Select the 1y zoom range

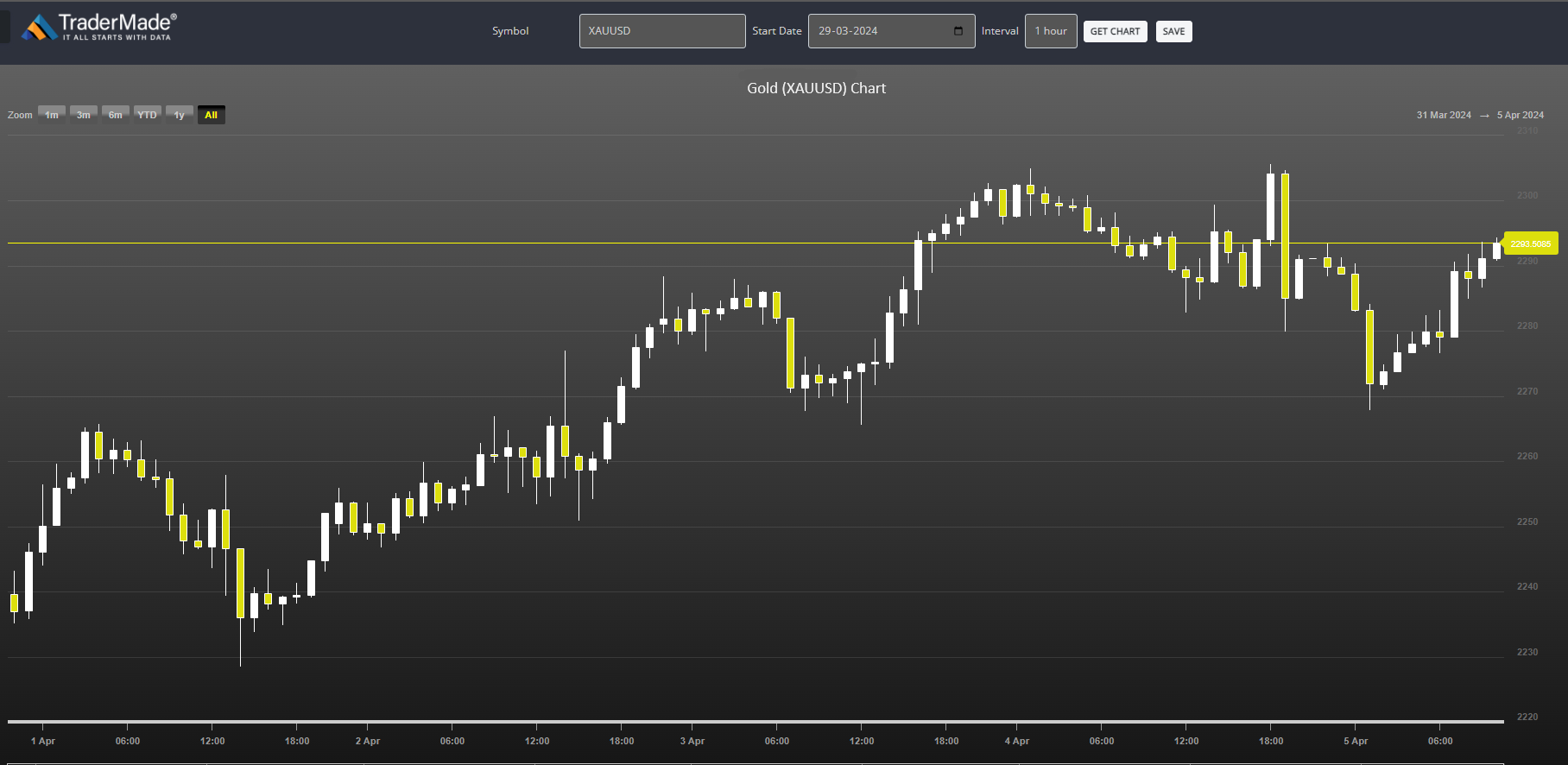tap(180, 115)
